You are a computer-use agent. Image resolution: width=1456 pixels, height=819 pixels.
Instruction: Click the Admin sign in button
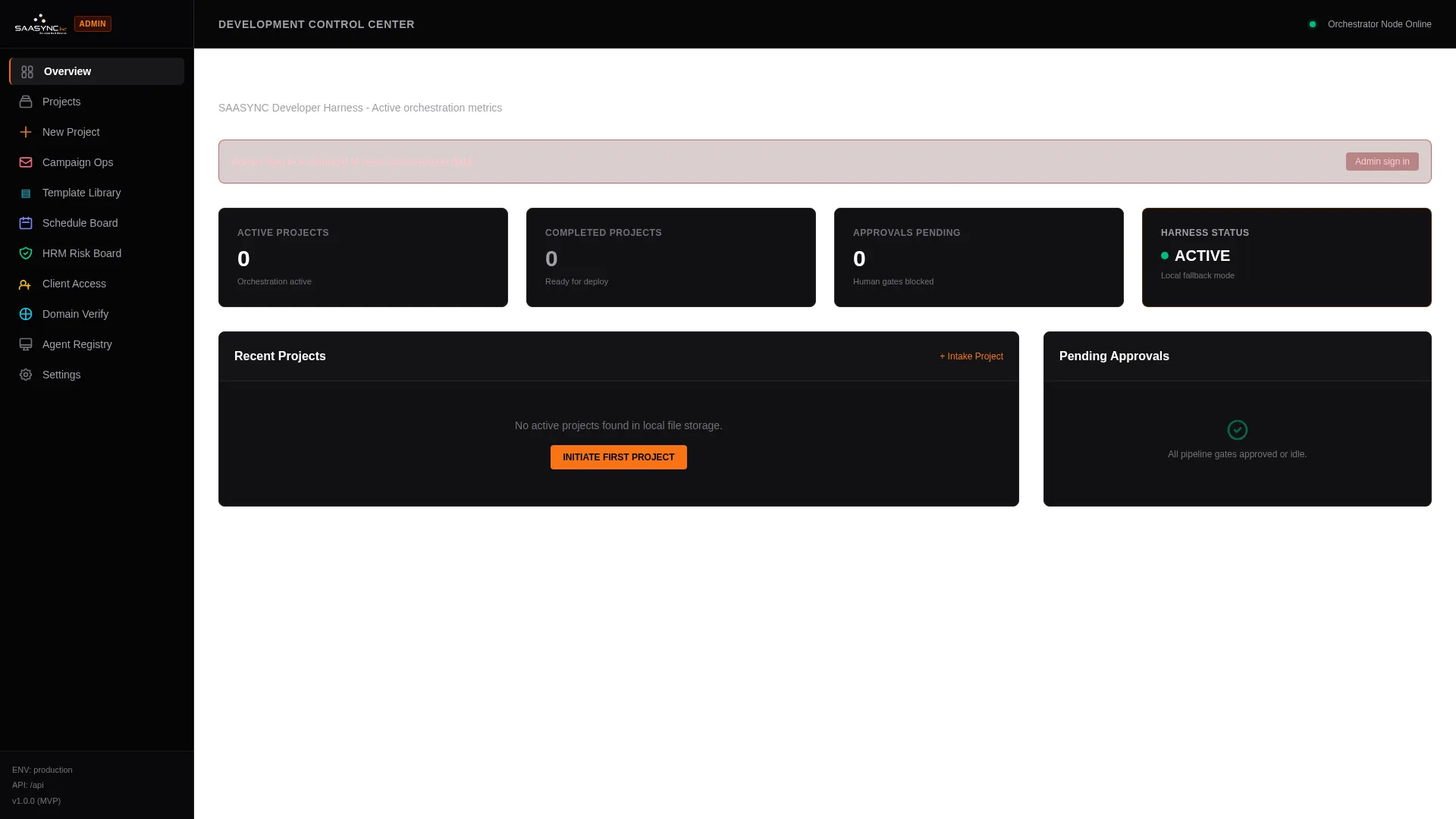coord(1382,162)
